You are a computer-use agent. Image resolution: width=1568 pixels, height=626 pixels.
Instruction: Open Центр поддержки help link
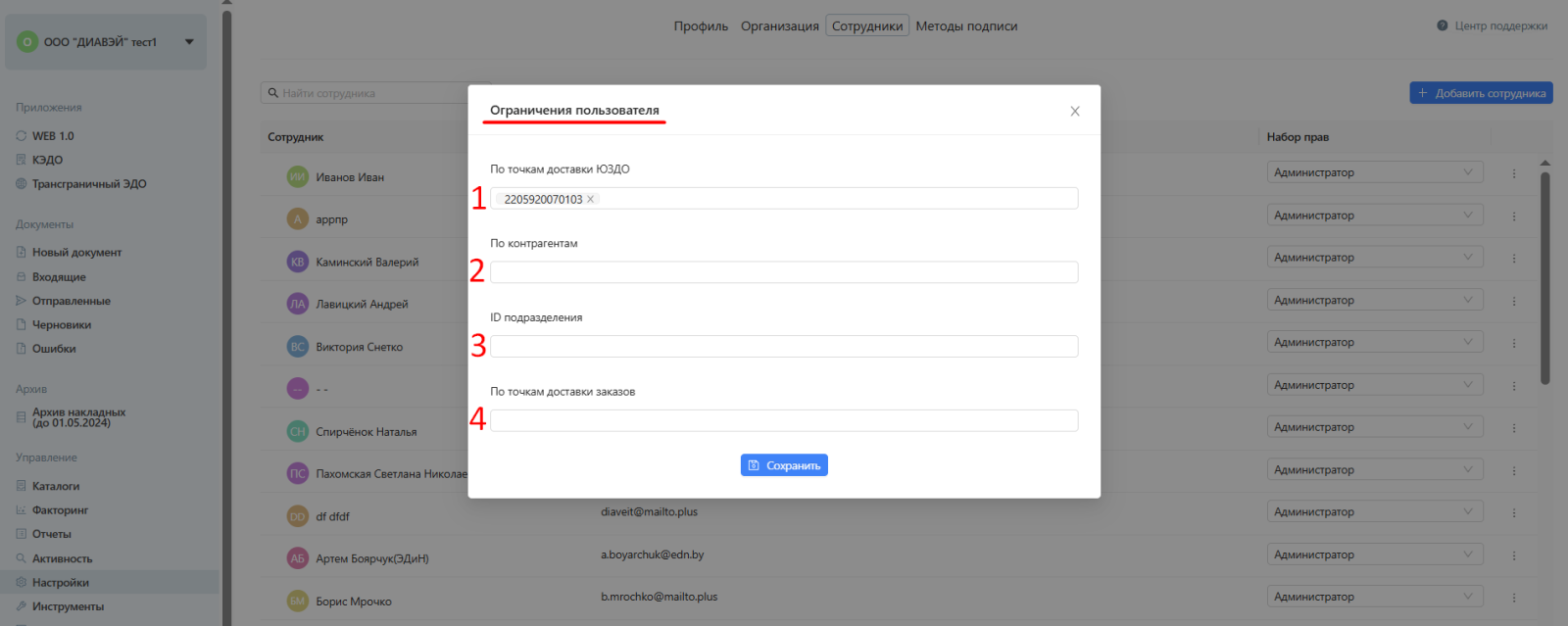tap(1493, 26)
